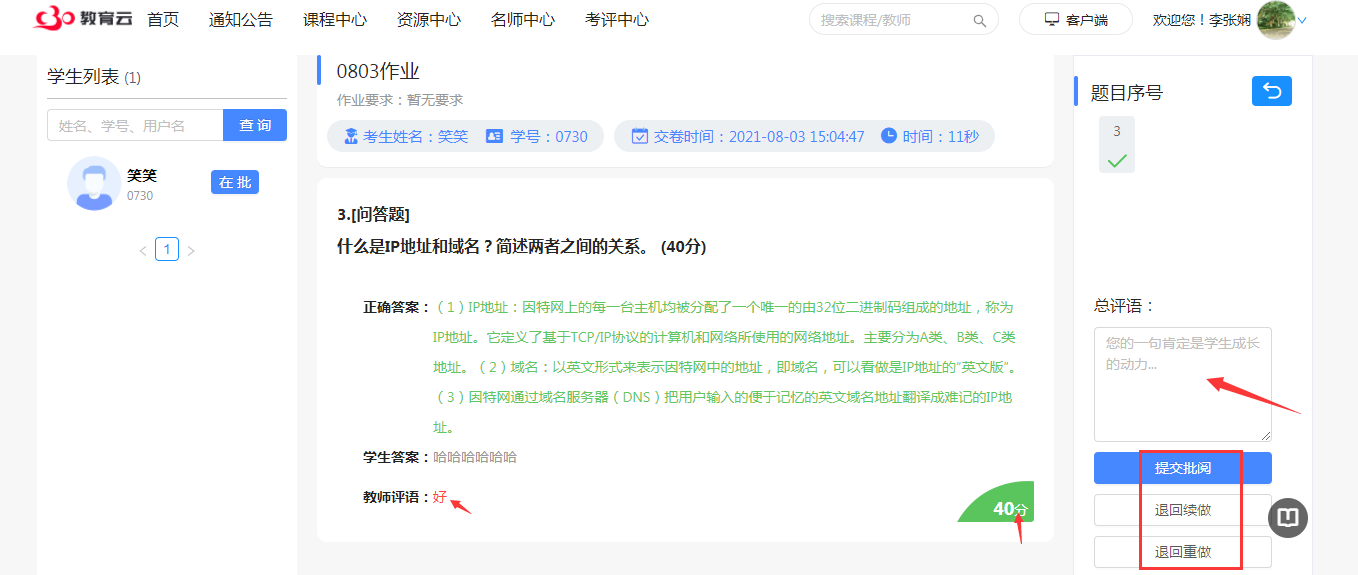This screenshot has width=1358, height=575.
Task: Click the user avatar photo in header
Action: [x=1276, y=20]
